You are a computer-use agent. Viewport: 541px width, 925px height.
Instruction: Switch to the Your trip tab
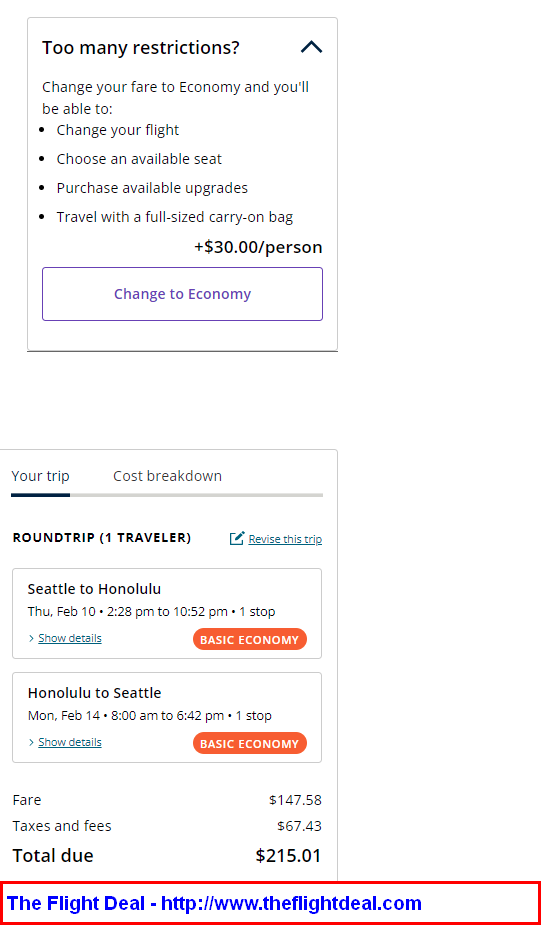[x=40, y=476]
